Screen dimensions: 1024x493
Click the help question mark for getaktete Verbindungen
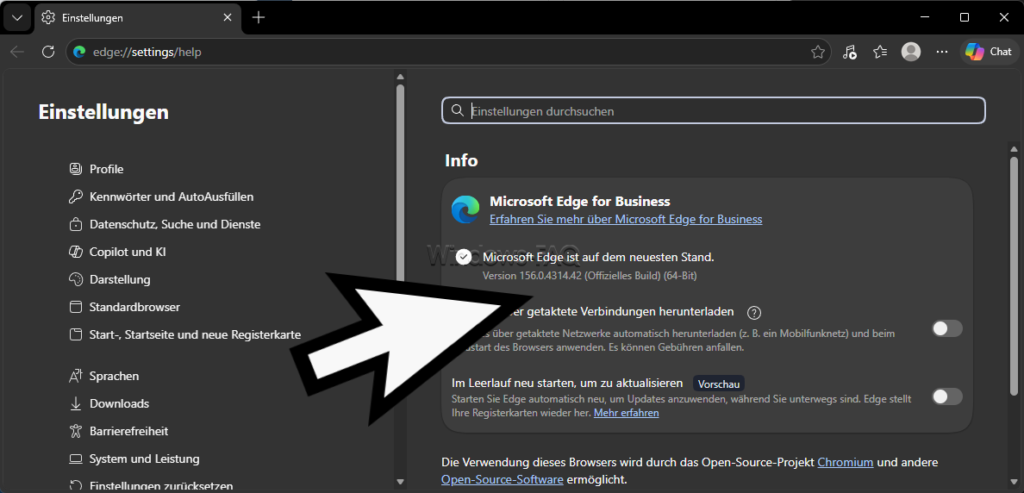754,313
